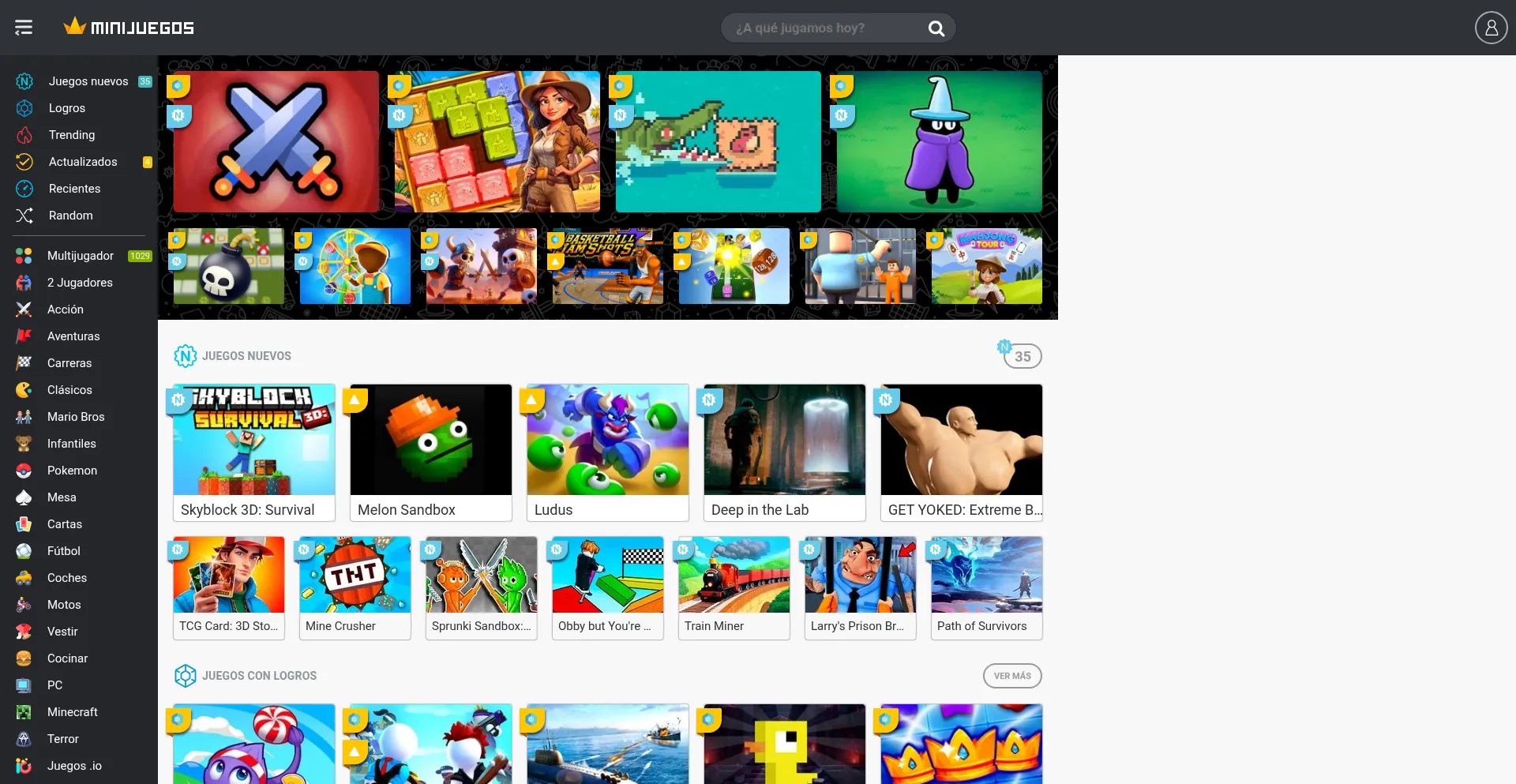Image resolution: width=1516 pixels, height=784 pixels.
Task: Click the VER MÁS button
Action: (1012, 676)
